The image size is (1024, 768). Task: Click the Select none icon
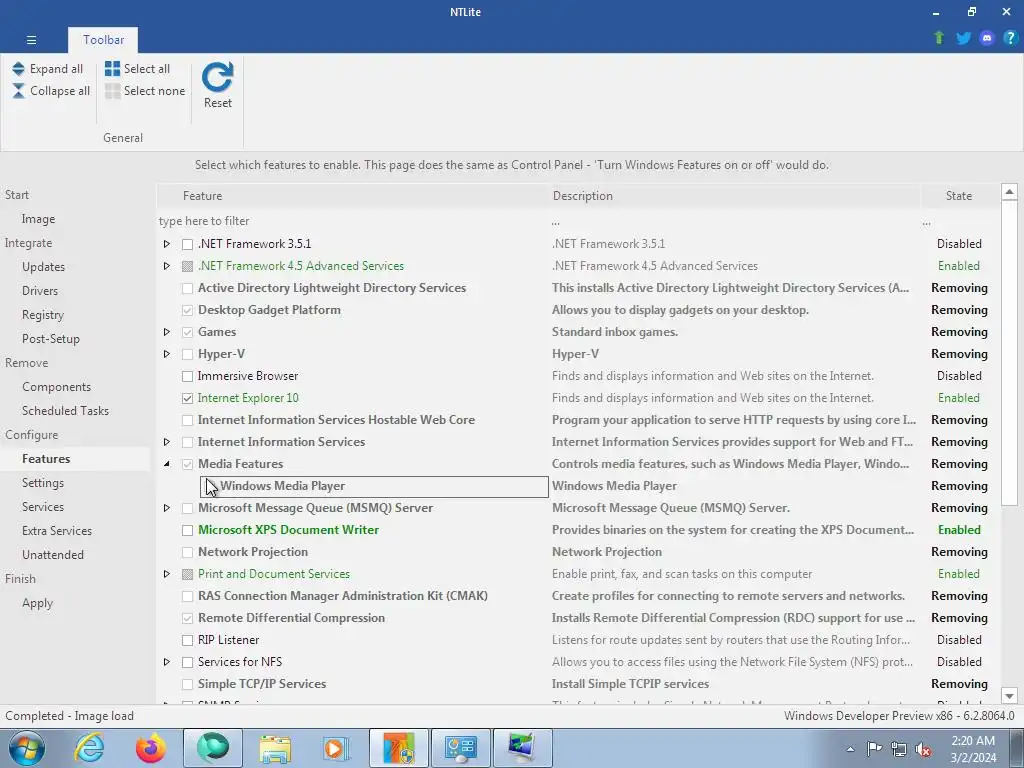tap(112, 91)
